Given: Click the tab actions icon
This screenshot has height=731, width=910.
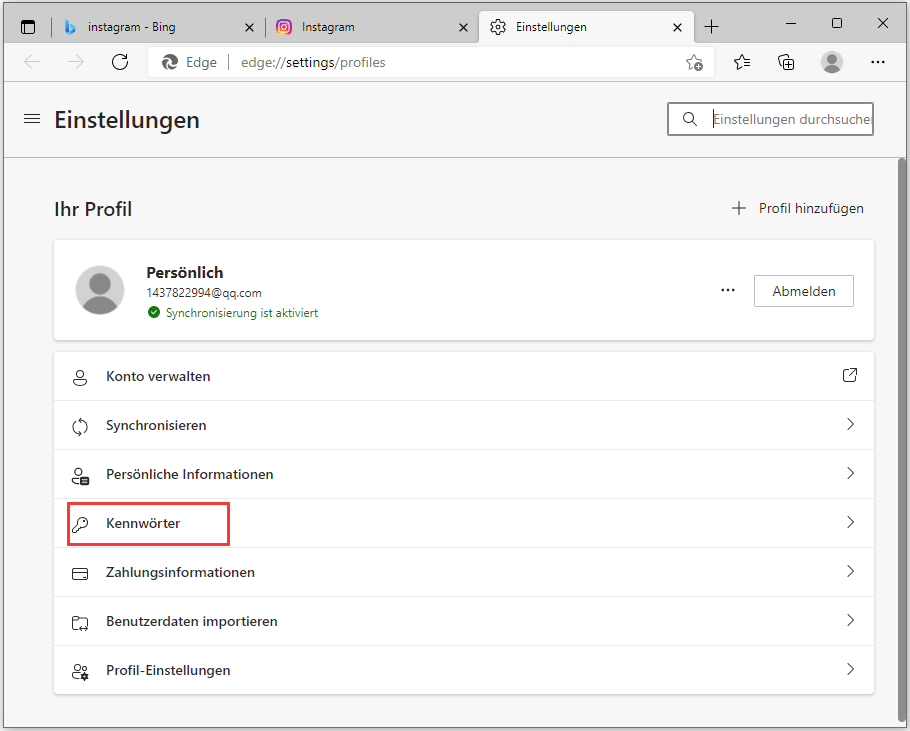Looking at the screenshot, I should (x=28, y=27).
